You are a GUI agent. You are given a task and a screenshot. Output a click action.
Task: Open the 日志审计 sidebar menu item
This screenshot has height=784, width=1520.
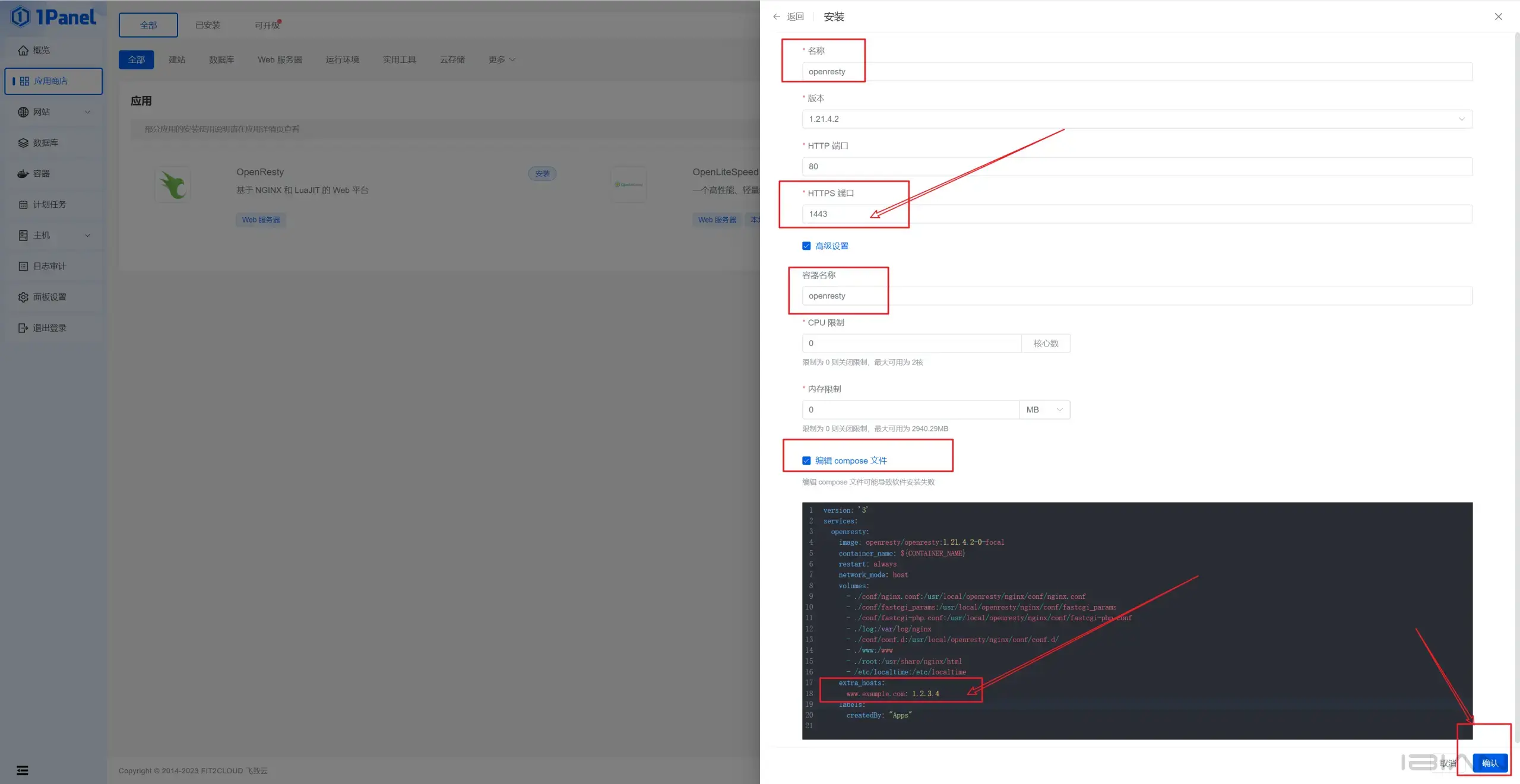(x=53, y=266)
